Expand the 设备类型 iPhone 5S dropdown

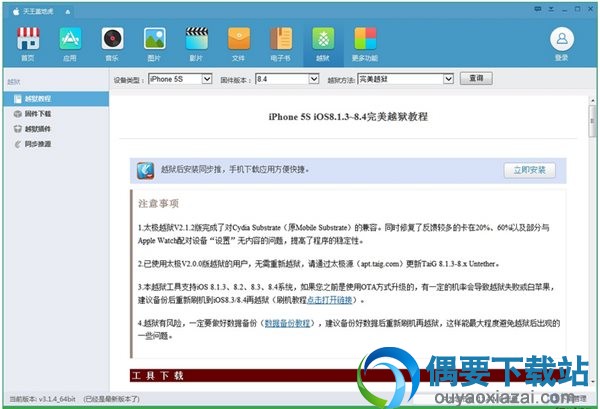pyautogui.click(x=207, y=79)
